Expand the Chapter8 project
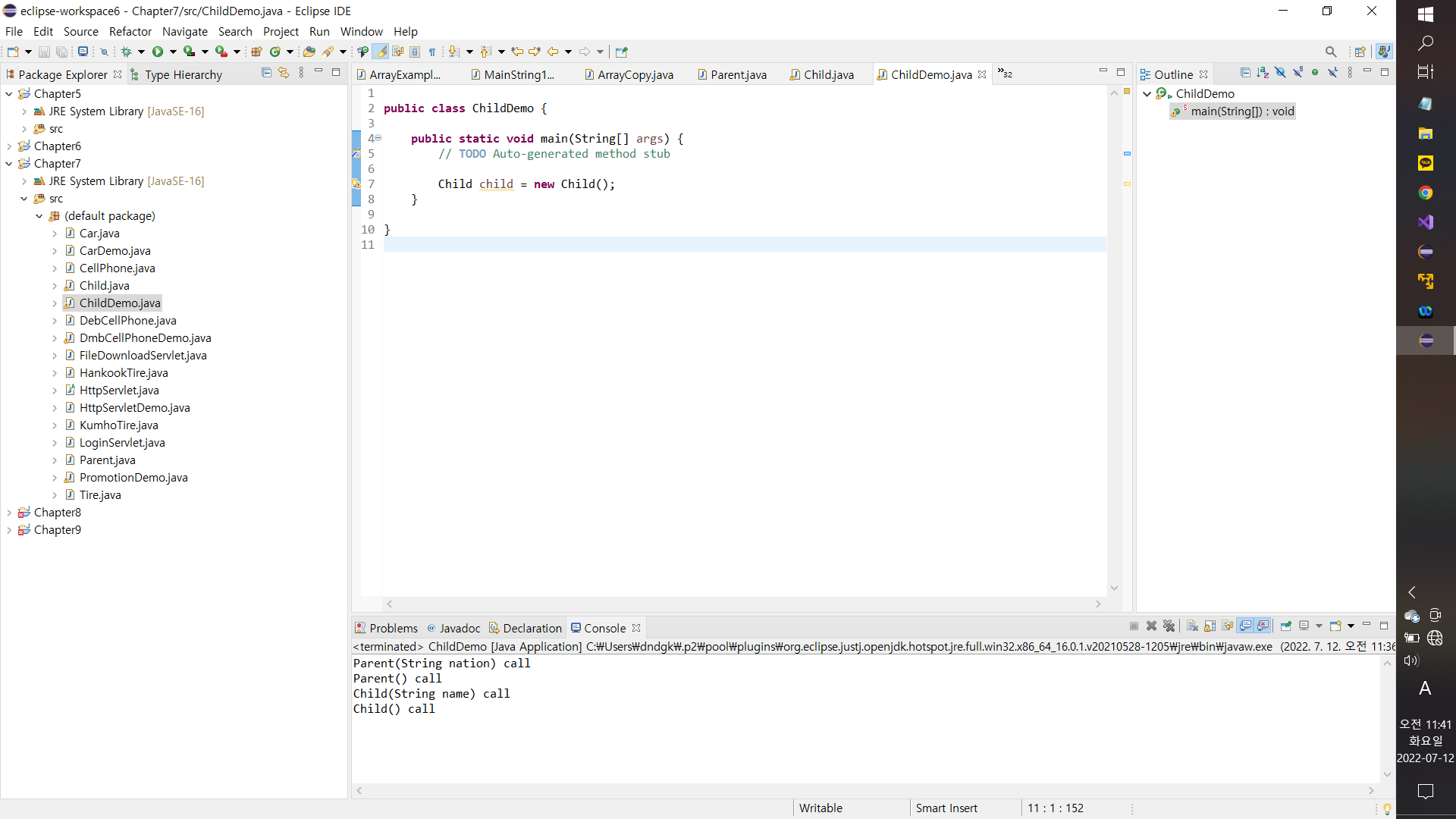This screenshot has height=819, width=1456. coord(9,513)
